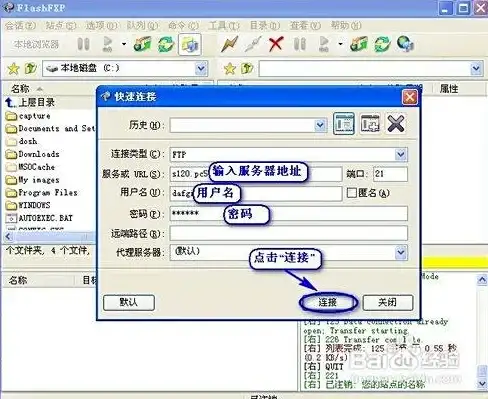Open the local pane transfer dropdown arrow
The height and width of the screenshot is (399, 488).
point(124,44)
